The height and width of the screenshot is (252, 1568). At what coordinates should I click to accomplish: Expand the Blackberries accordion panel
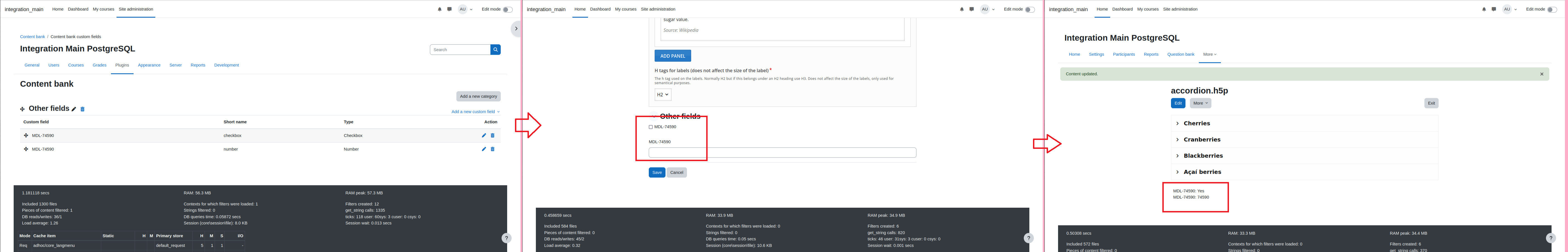1305,156
